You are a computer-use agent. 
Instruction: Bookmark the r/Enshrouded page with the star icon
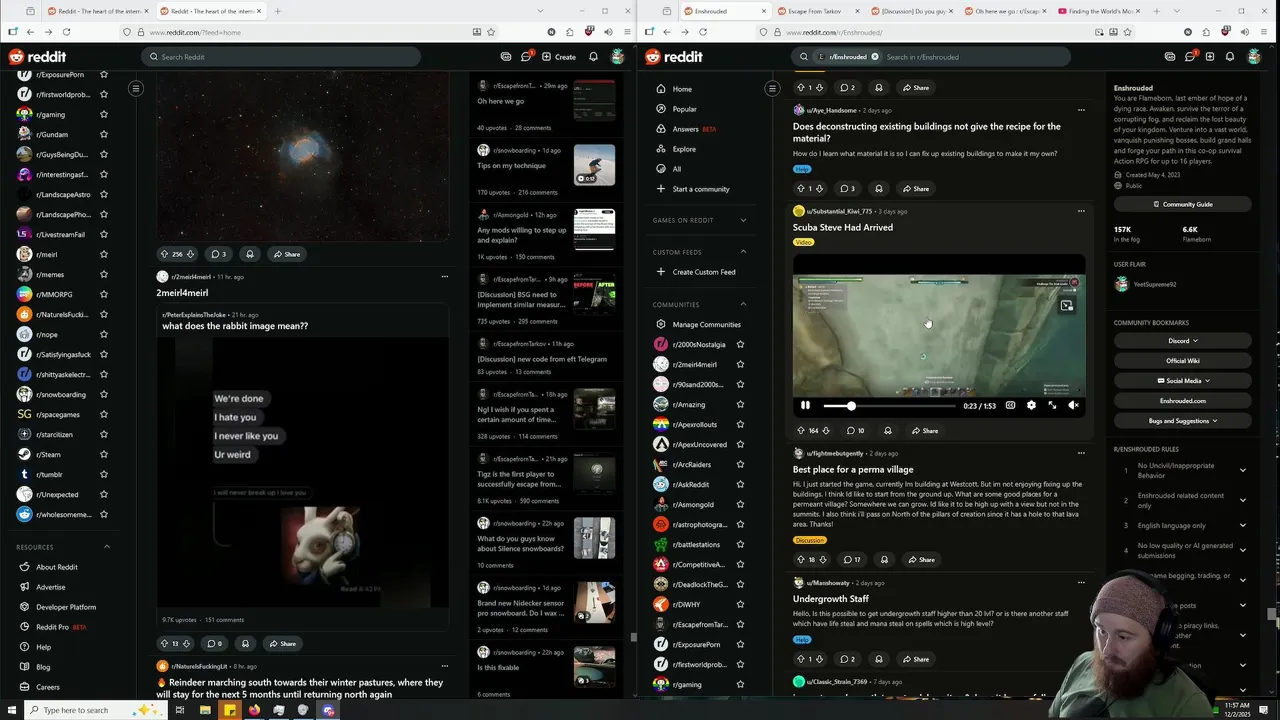(x=1126, y=32)
